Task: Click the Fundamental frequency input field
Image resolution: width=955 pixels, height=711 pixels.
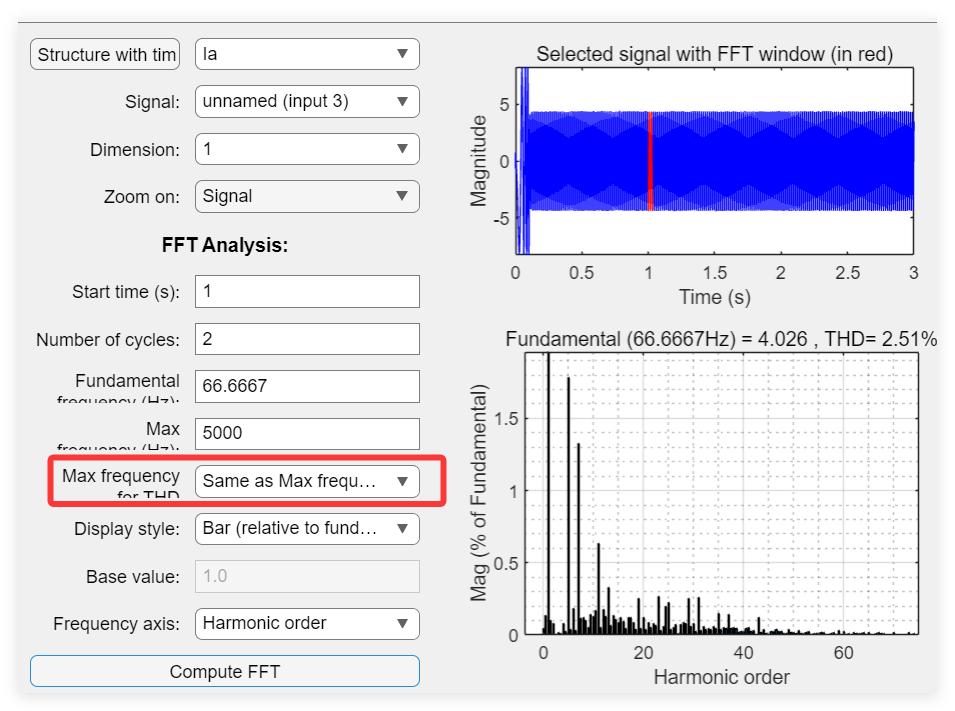Action: tap(307, 386)
